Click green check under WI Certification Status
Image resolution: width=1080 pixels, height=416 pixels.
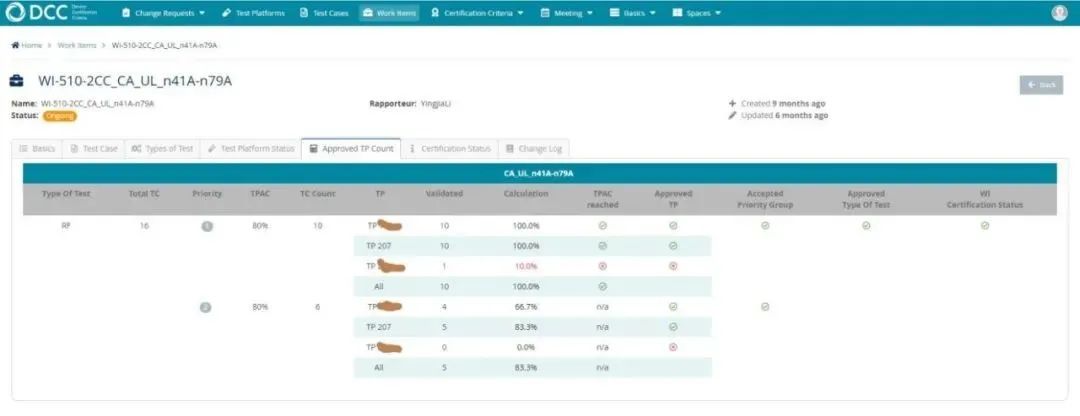point(984,226)
